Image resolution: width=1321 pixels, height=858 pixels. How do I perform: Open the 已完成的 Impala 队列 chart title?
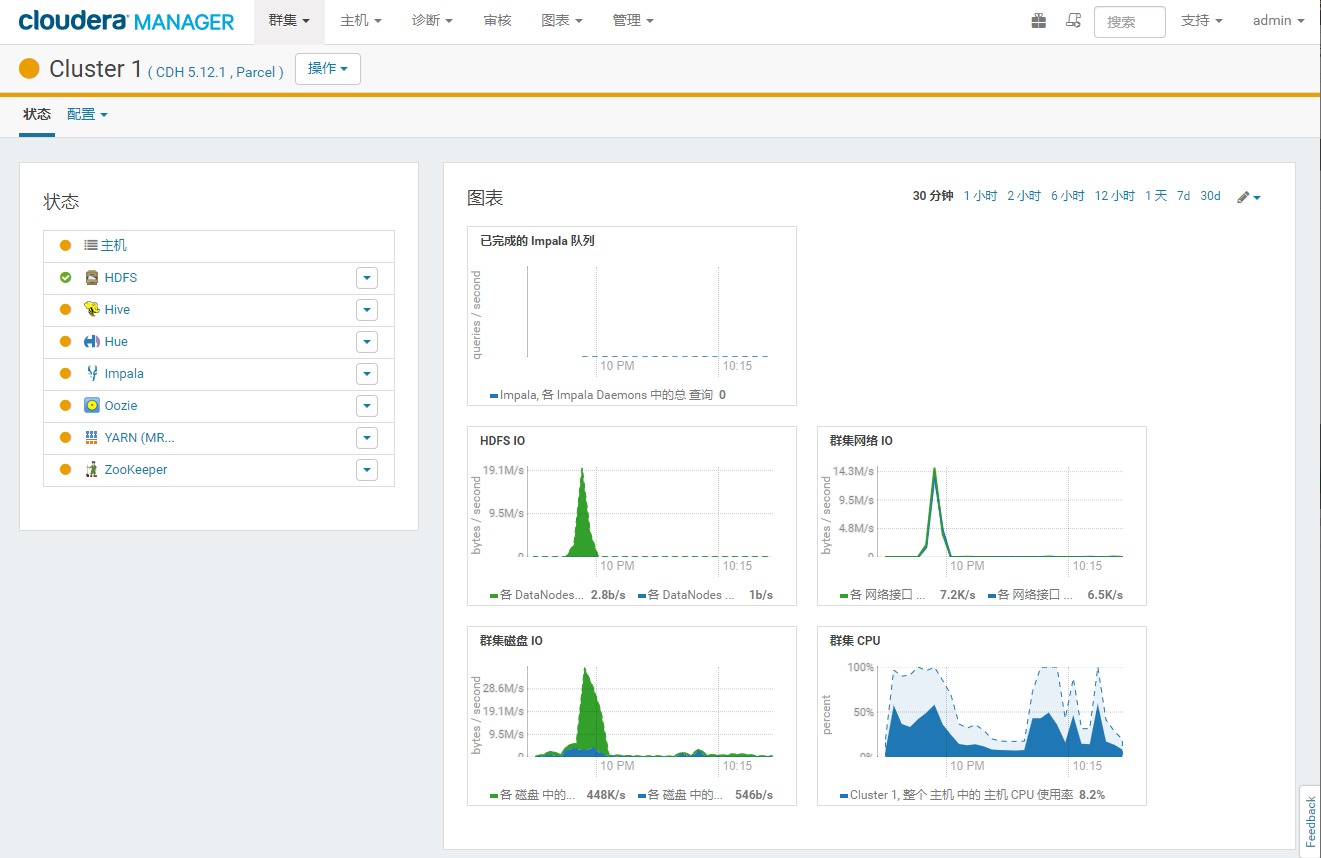pos(538,241)
